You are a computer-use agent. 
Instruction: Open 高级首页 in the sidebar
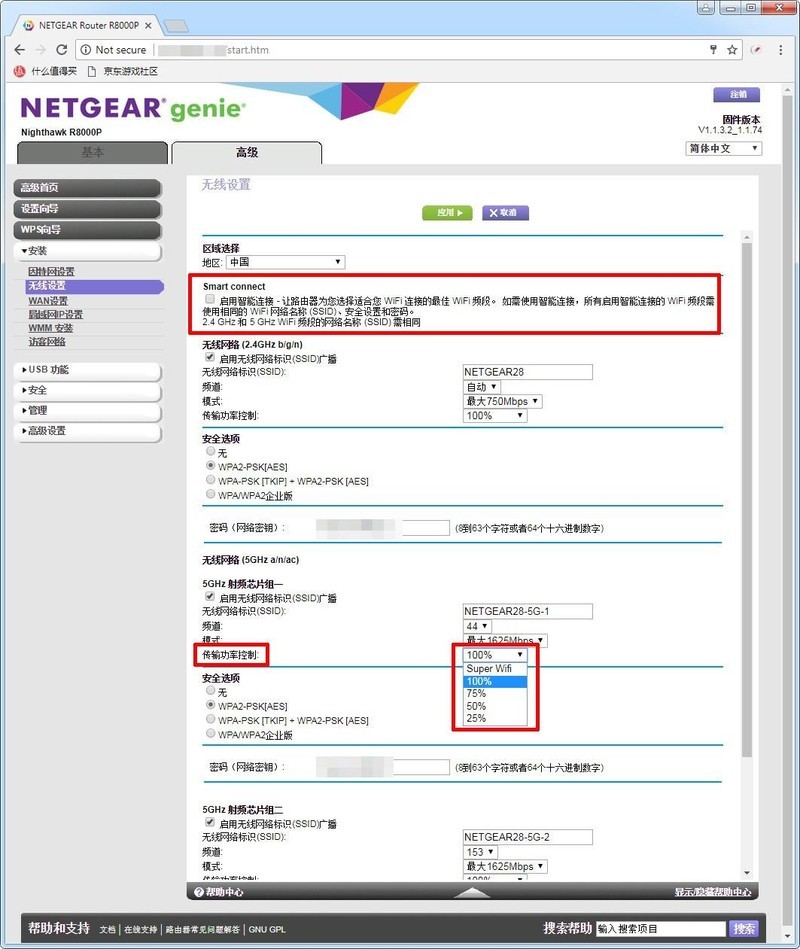(x=88, y=188)
